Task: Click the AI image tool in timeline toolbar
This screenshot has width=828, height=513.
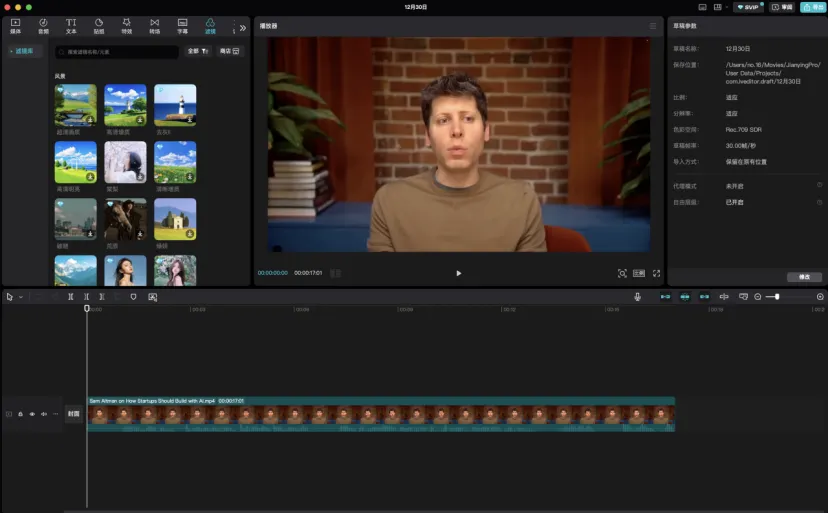Action: (153, 297)
